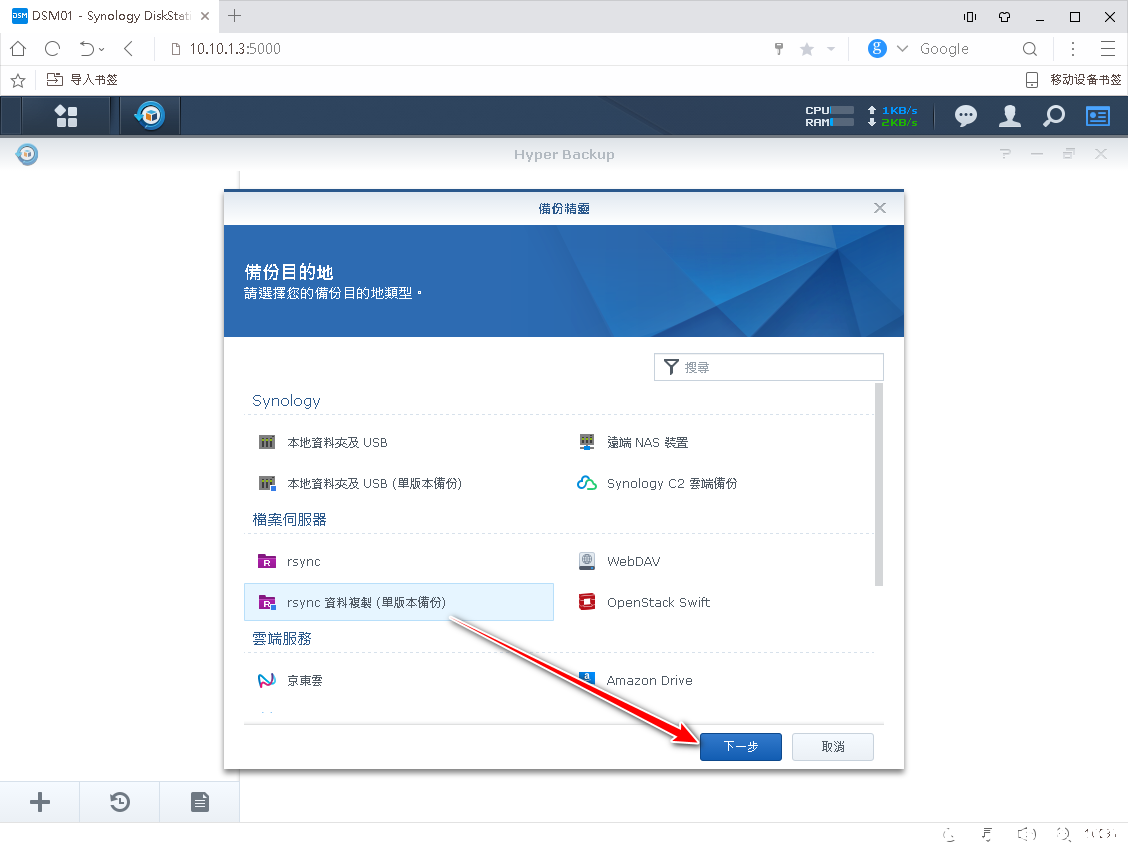Select 遠端 NAS 裝置 destination

point(647,442)
